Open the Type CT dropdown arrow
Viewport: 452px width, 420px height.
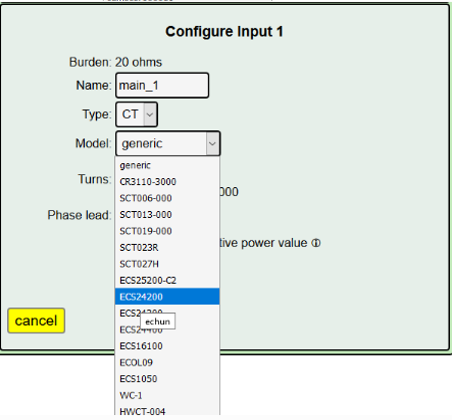click(x=150, y=115)
